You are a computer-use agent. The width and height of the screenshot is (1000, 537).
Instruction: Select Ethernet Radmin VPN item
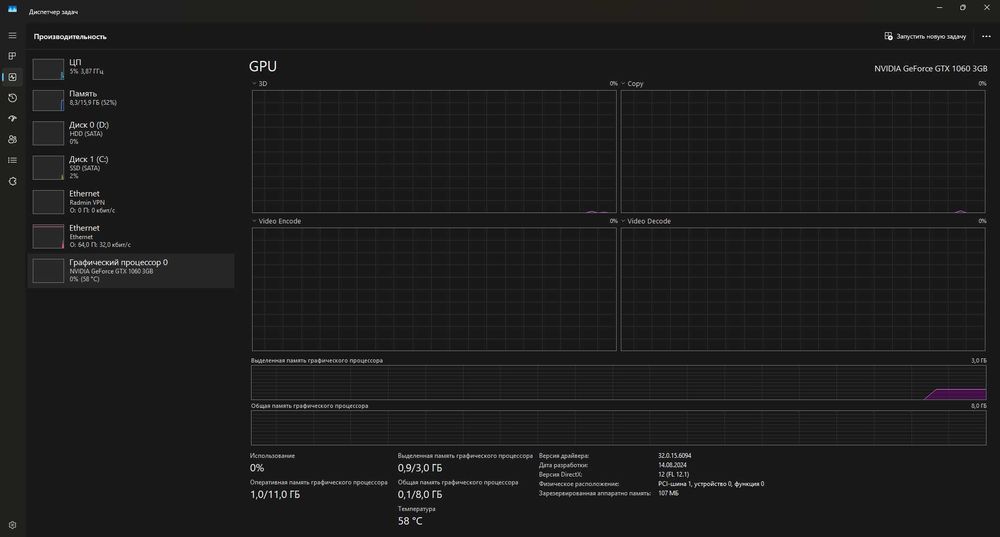pyautogui.click(x=131, y=202)
